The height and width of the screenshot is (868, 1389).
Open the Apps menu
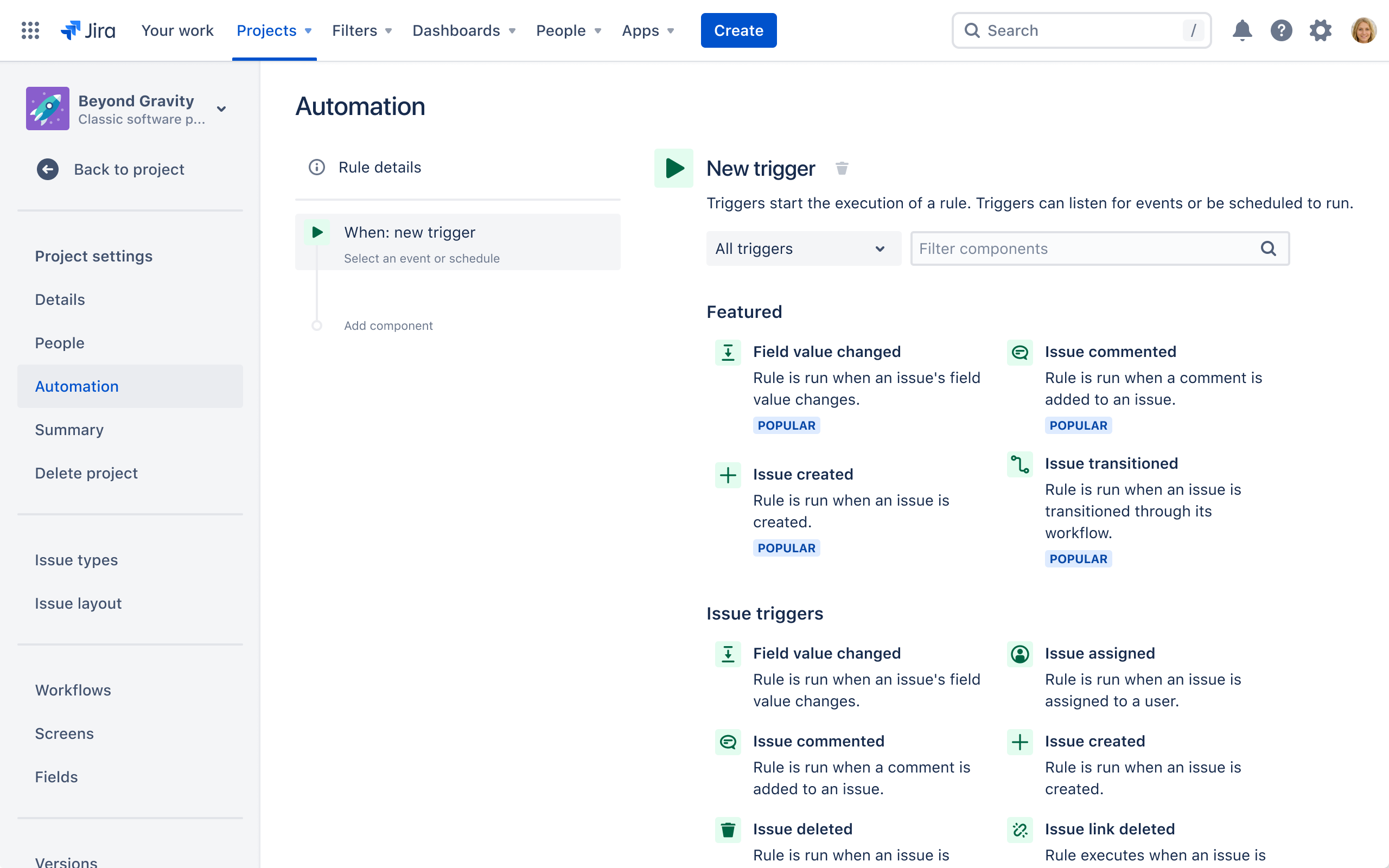click(646, 30)
